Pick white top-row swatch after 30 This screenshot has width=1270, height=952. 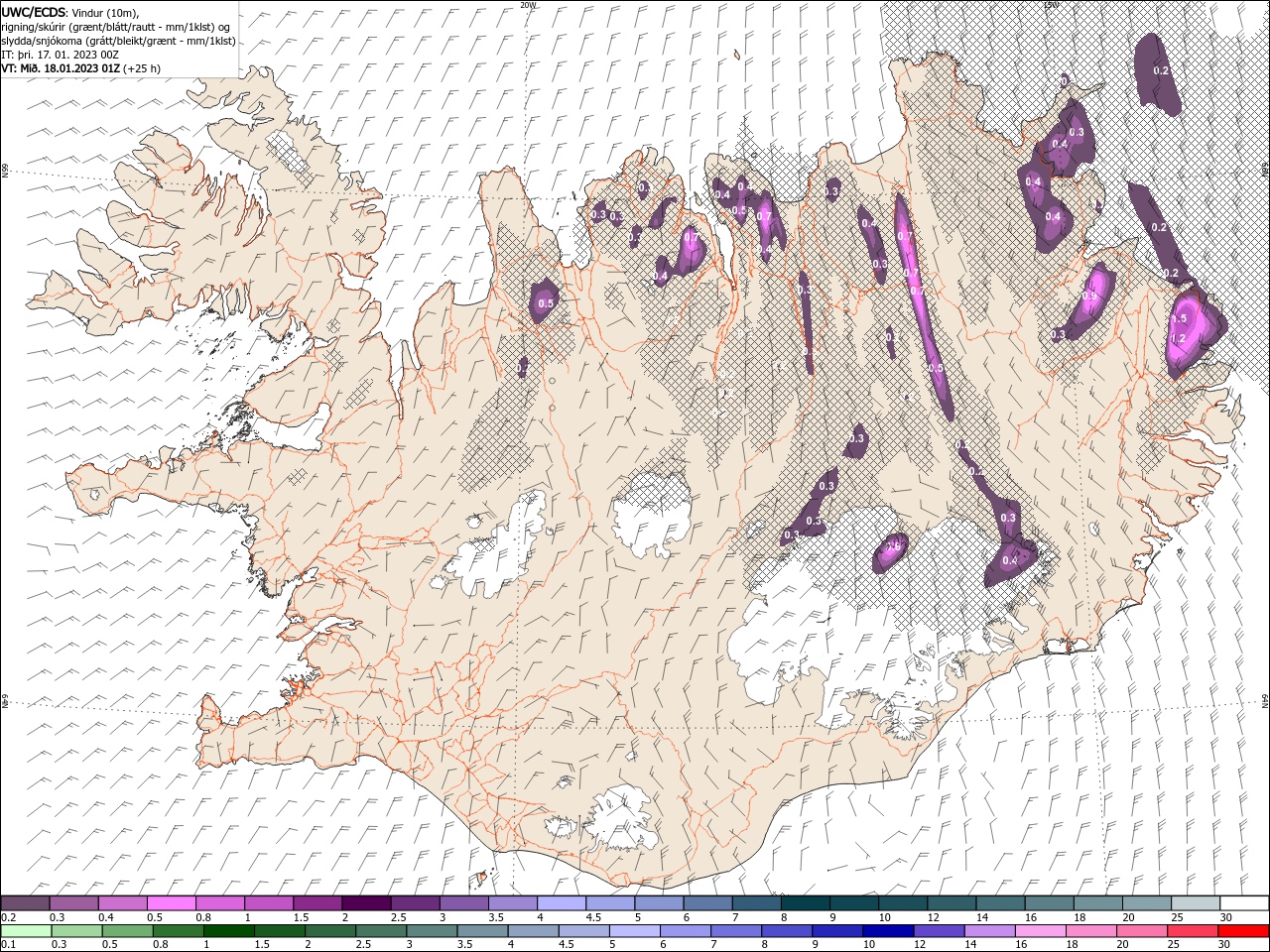(1244, 903)
